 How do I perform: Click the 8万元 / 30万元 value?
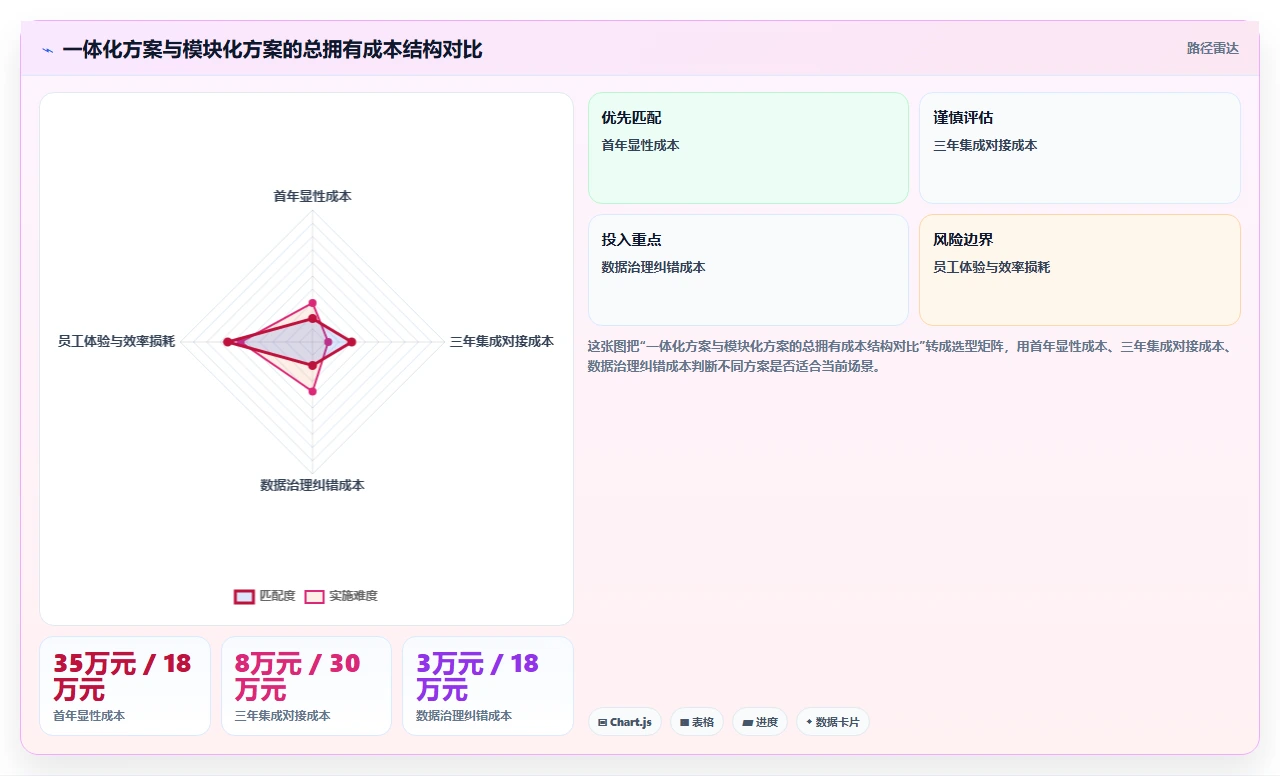[297, 677]
